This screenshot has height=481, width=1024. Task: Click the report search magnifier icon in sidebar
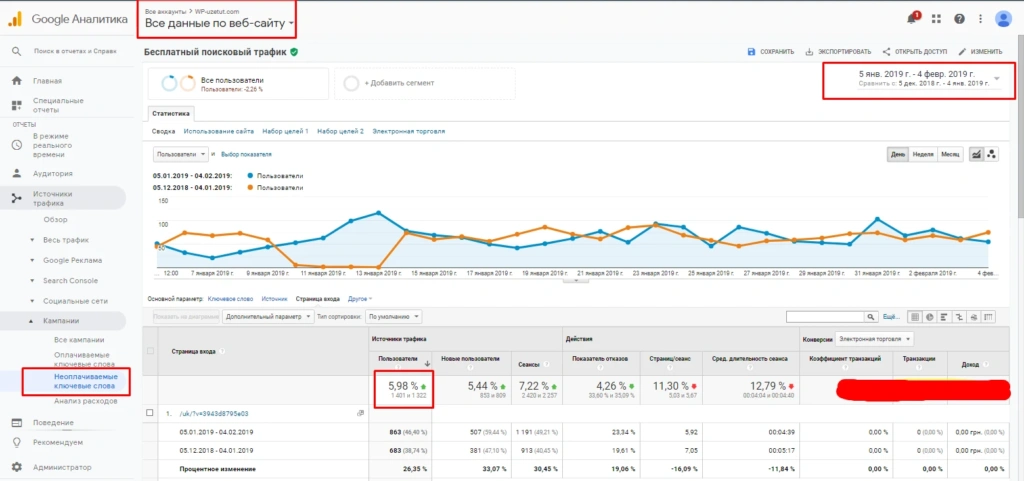(x=17, y=52)
